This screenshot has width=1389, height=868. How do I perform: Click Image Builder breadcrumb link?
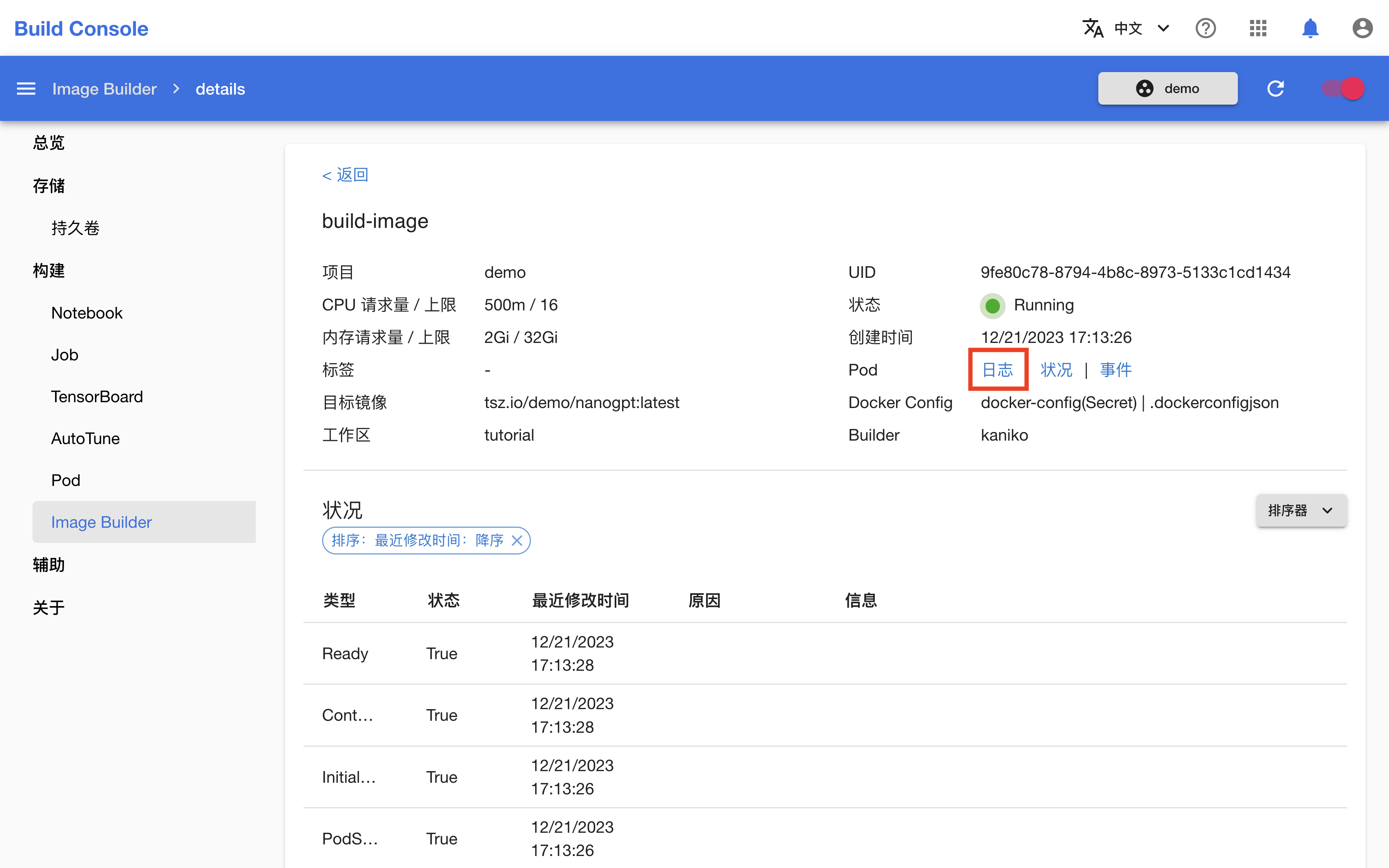(104, 88)
